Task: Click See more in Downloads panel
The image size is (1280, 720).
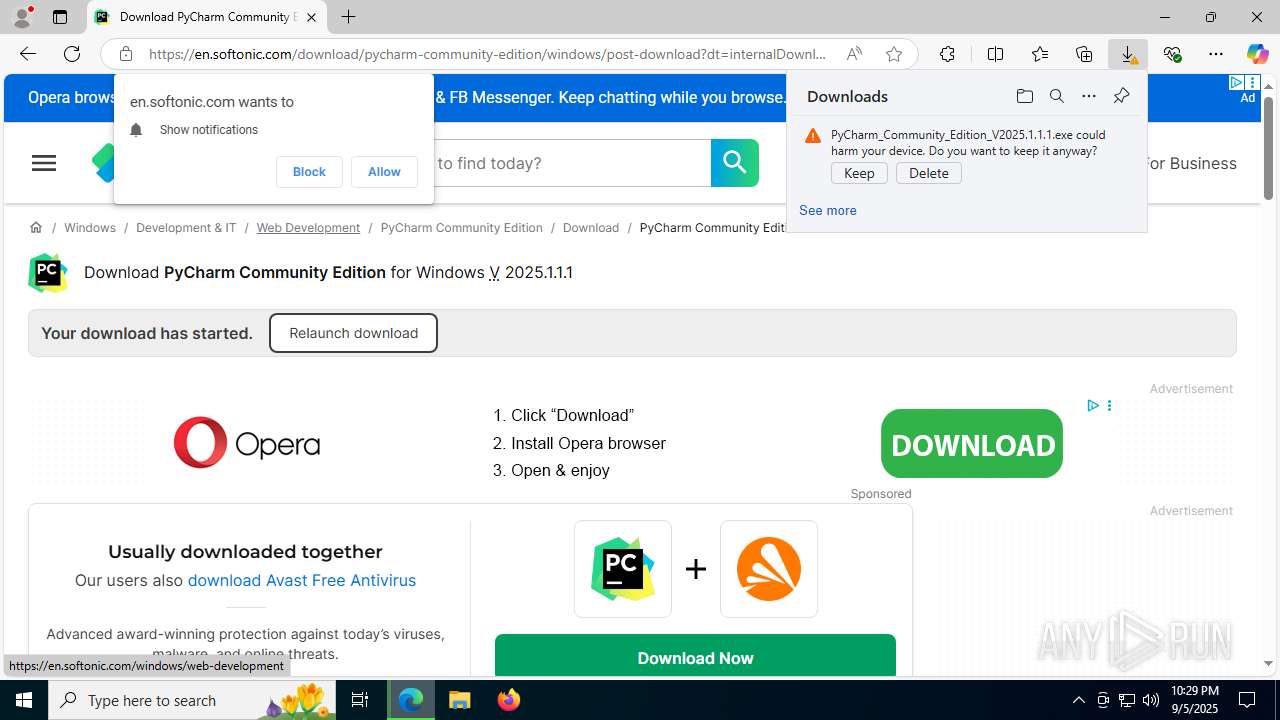Action: [827, 210]
